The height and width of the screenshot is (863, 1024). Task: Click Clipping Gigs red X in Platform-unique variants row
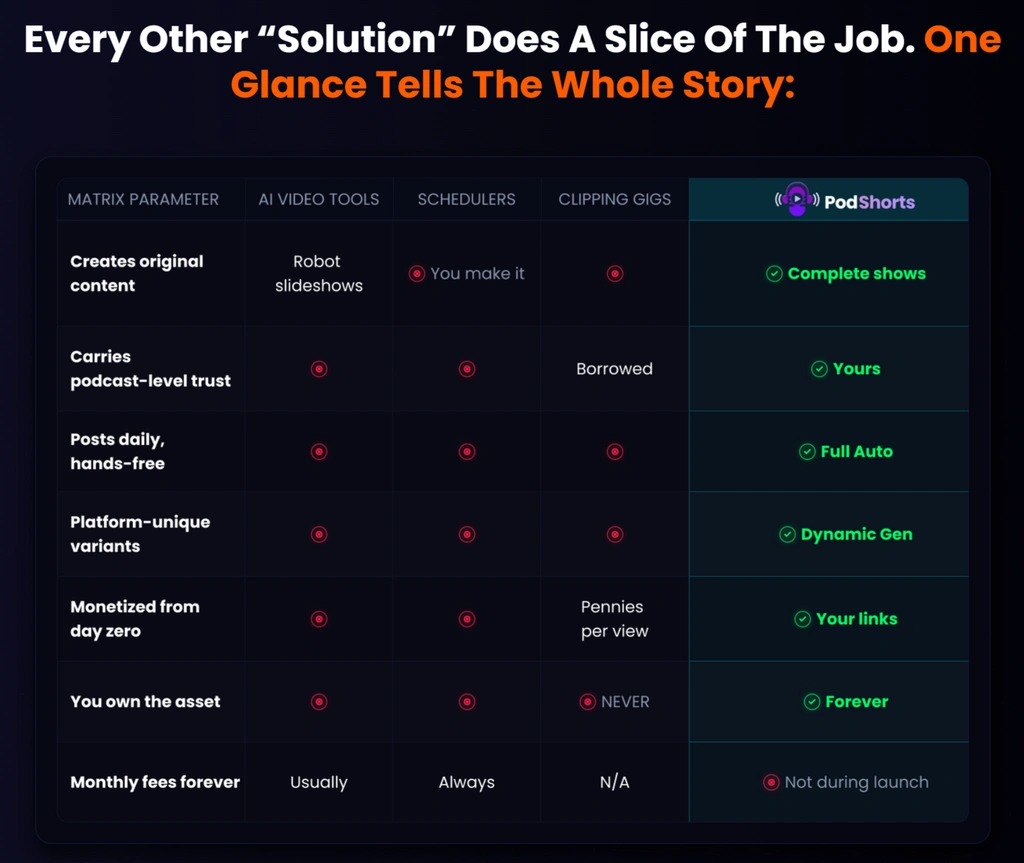pyautogui.click(x=615, y=534)
